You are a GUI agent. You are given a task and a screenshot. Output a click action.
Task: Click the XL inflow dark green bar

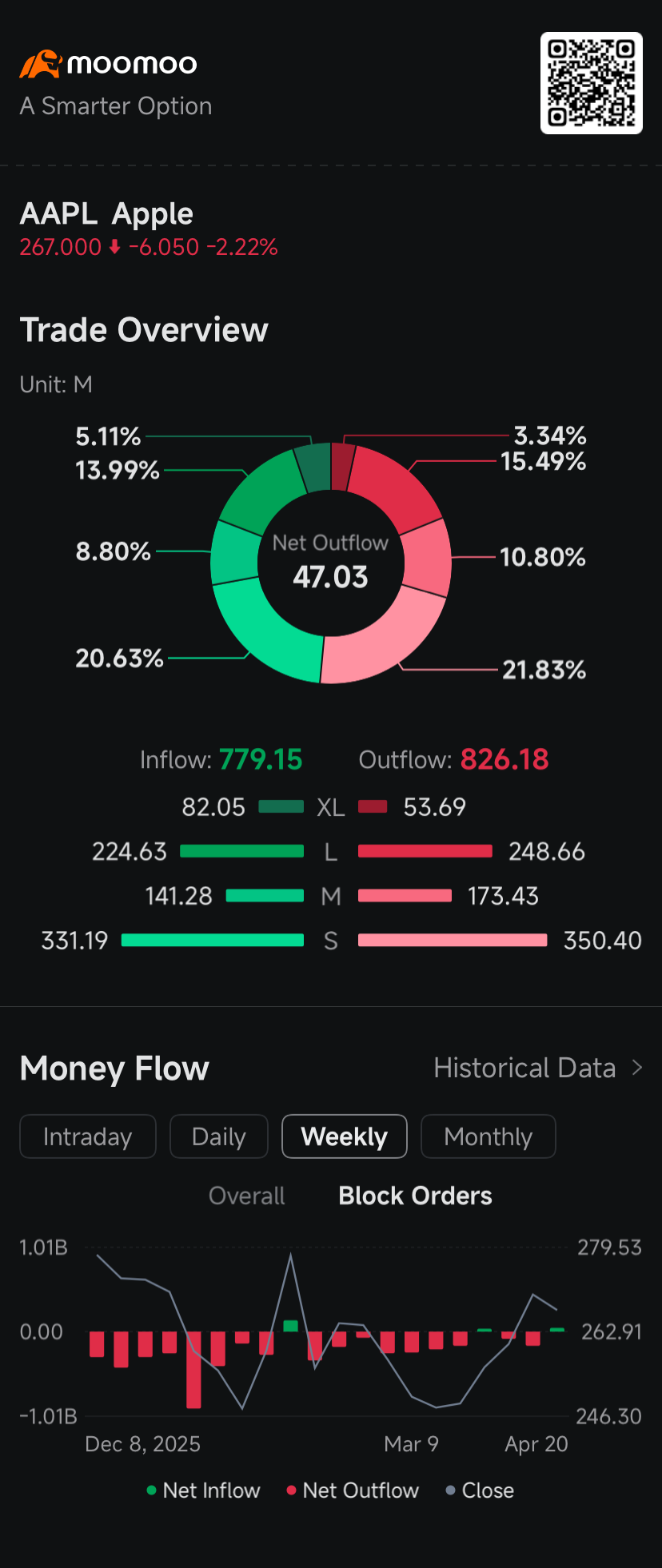coord(281,807)
